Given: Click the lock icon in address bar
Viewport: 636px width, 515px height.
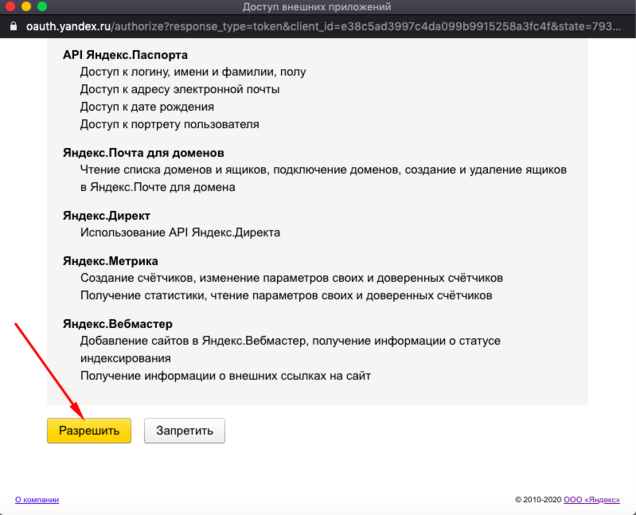Looking at the screenshot, I should click(13, 26).
